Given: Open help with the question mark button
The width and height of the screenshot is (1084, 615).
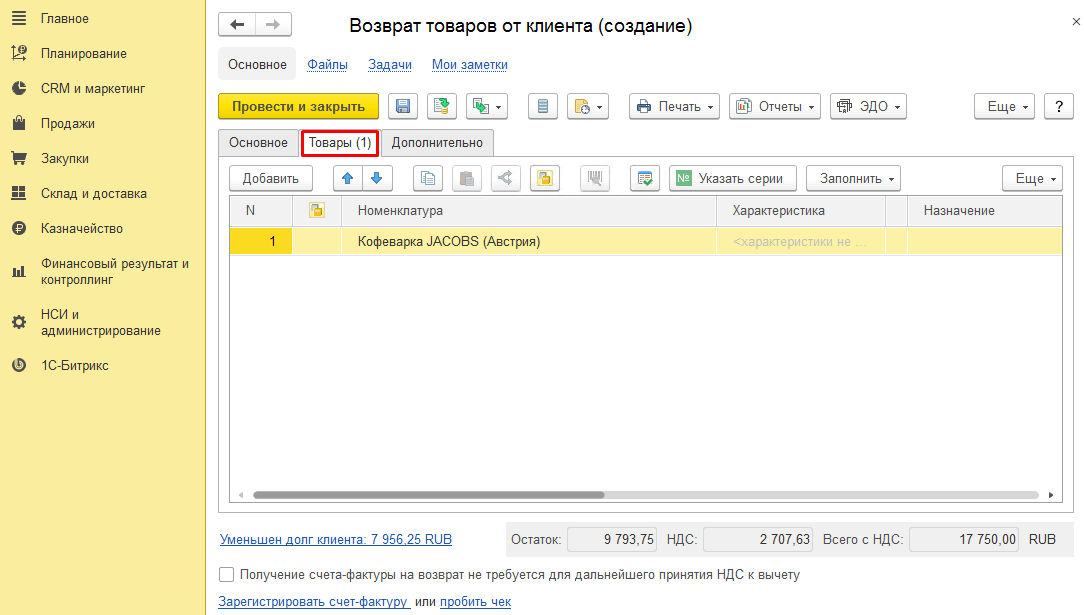Looking at the screenshot, I should 1058,106.
